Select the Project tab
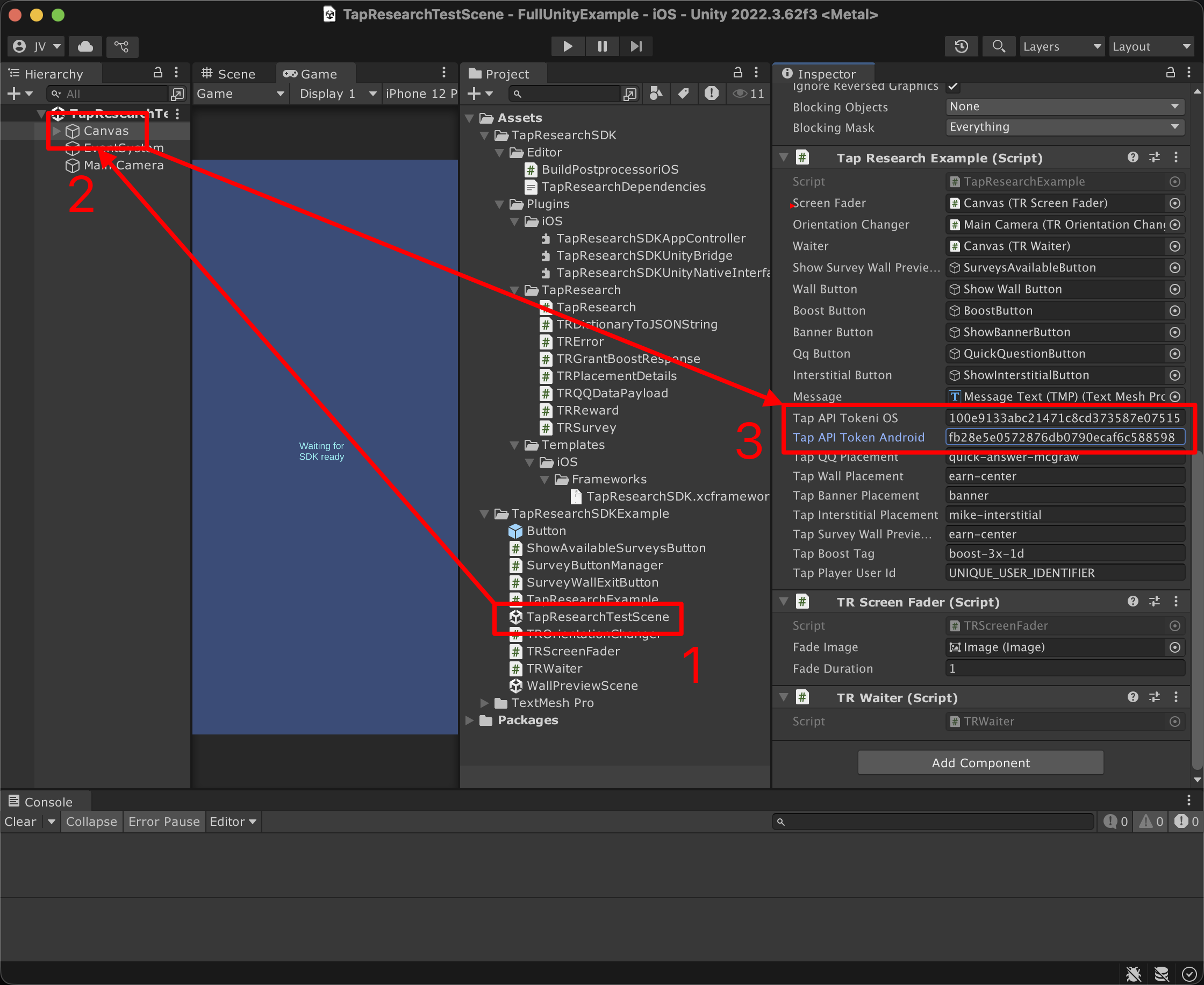This screenshot has width=1204, height=985. (499, 74)
